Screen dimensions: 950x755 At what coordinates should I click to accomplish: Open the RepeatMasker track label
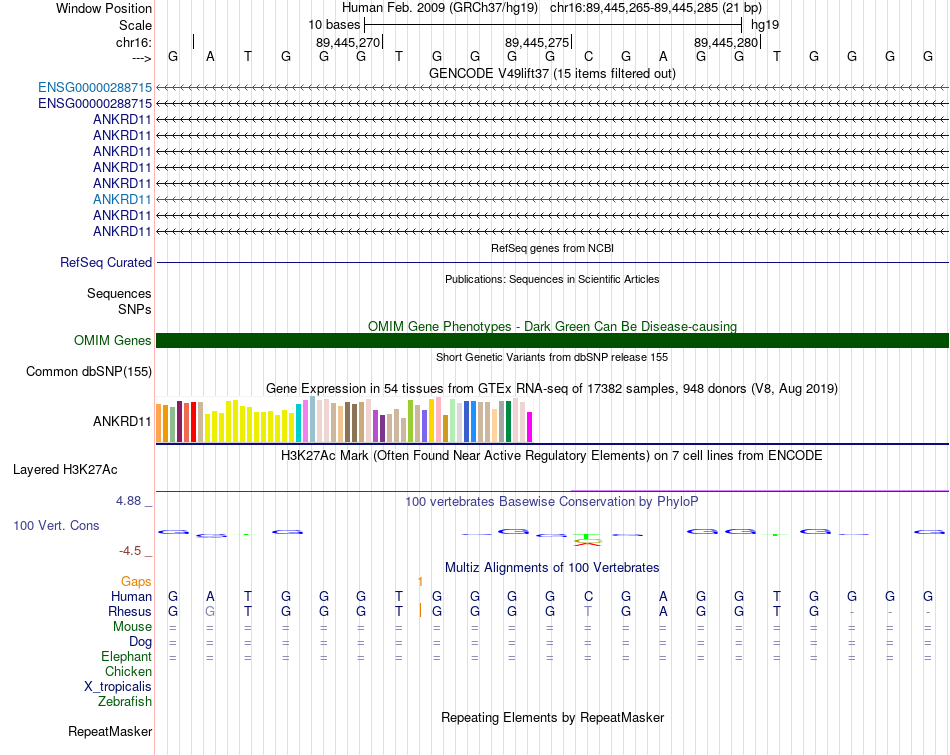[x=110, y=731]
